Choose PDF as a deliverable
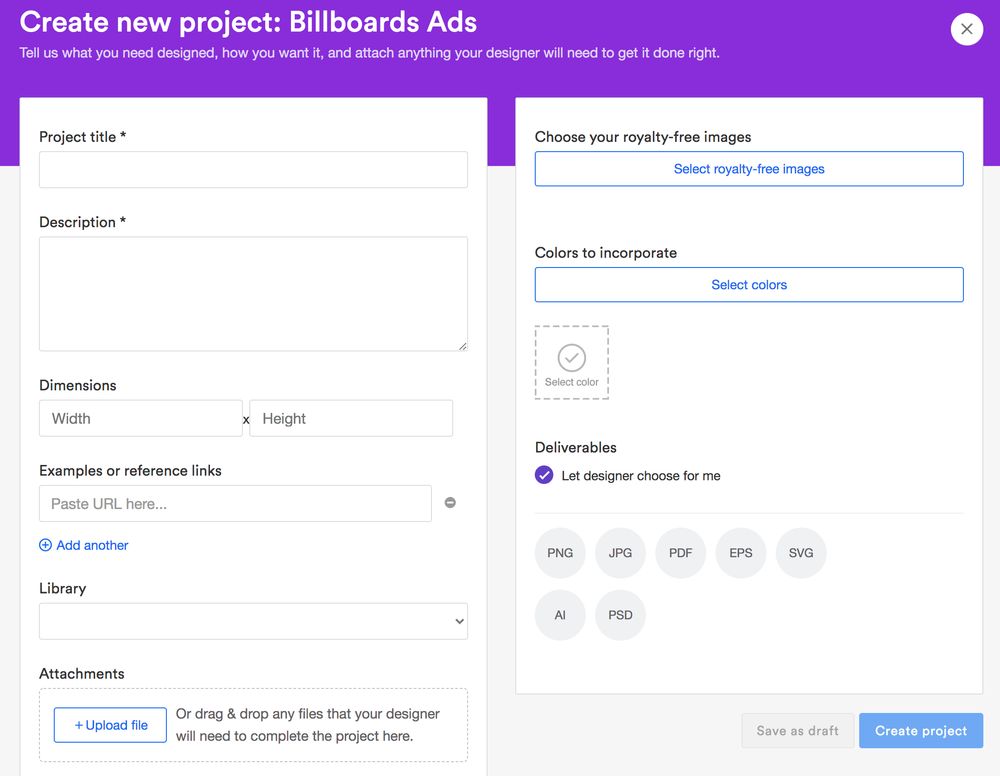This screenshot has height=776, width=1000. click(680, 553)
